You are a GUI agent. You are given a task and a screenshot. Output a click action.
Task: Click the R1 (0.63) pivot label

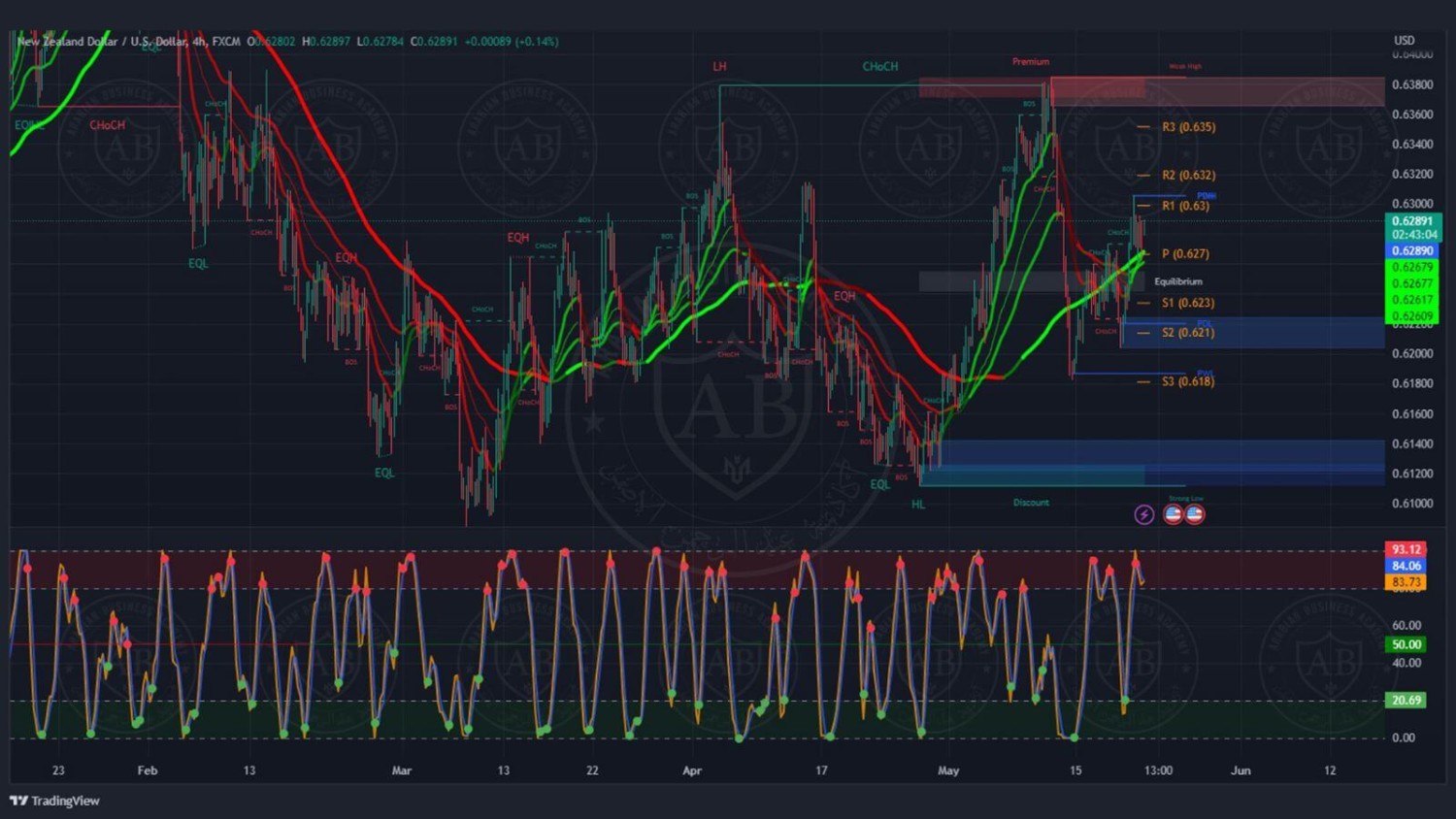click(x=1185, y=206)
